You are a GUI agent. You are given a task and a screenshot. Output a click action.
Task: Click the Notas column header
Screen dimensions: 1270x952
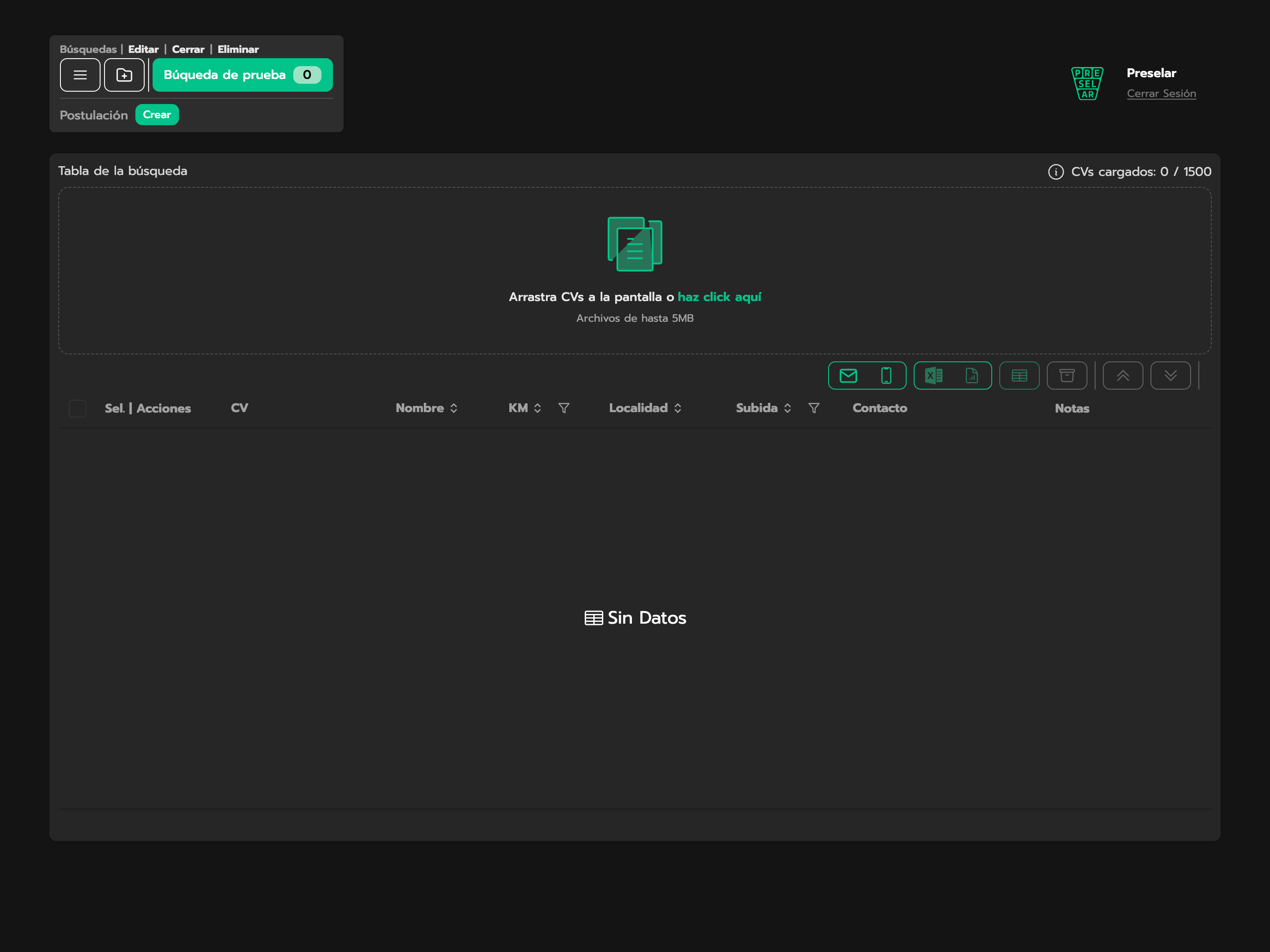click(x=1072, y=408)
